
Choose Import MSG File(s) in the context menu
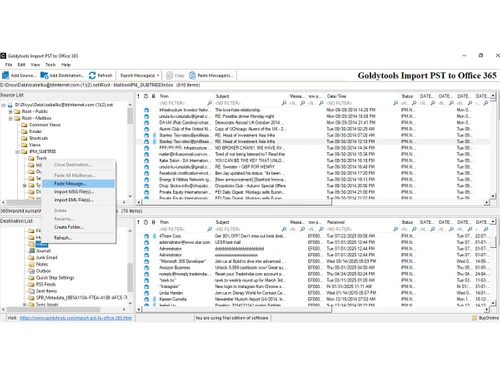(78, 192)
